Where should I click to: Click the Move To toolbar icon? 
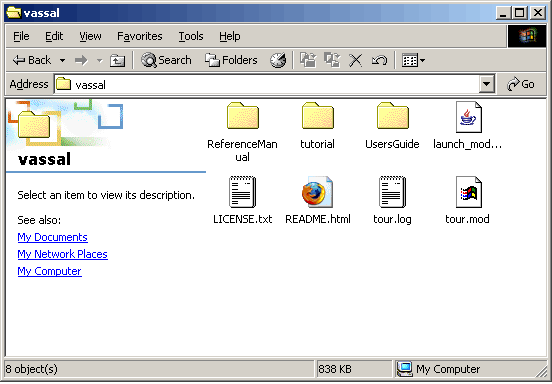[x=308, y=60]
